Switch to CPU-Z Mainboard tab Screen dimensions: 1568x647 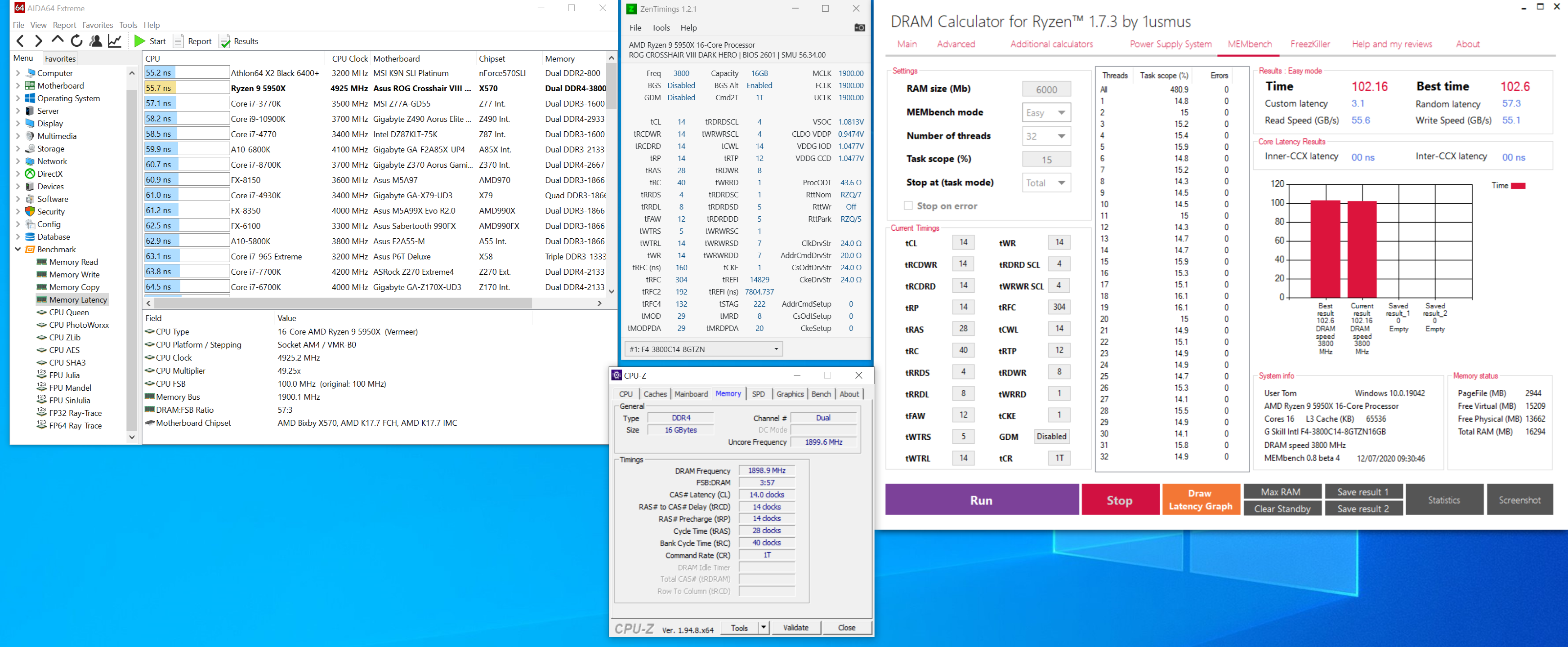[x=691, y=394]
